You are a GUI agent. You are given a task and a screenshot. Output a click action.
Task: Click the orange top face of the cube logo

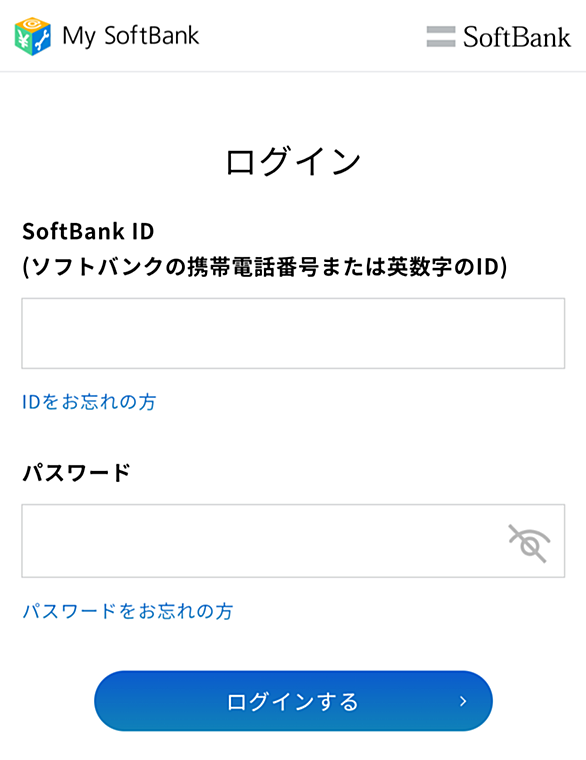tap(33, 23)
